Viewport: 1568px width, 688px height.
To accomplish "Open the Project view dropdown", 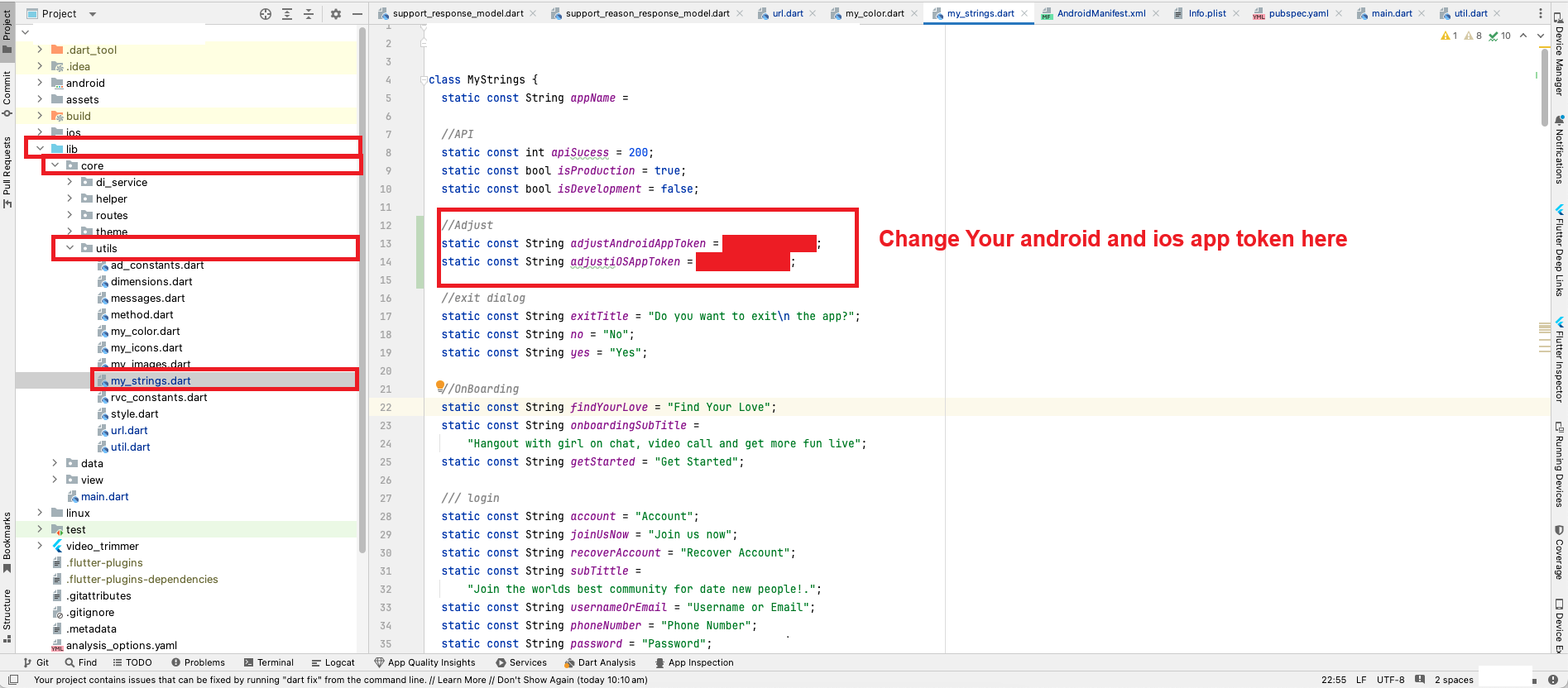I will pos(92,14).
